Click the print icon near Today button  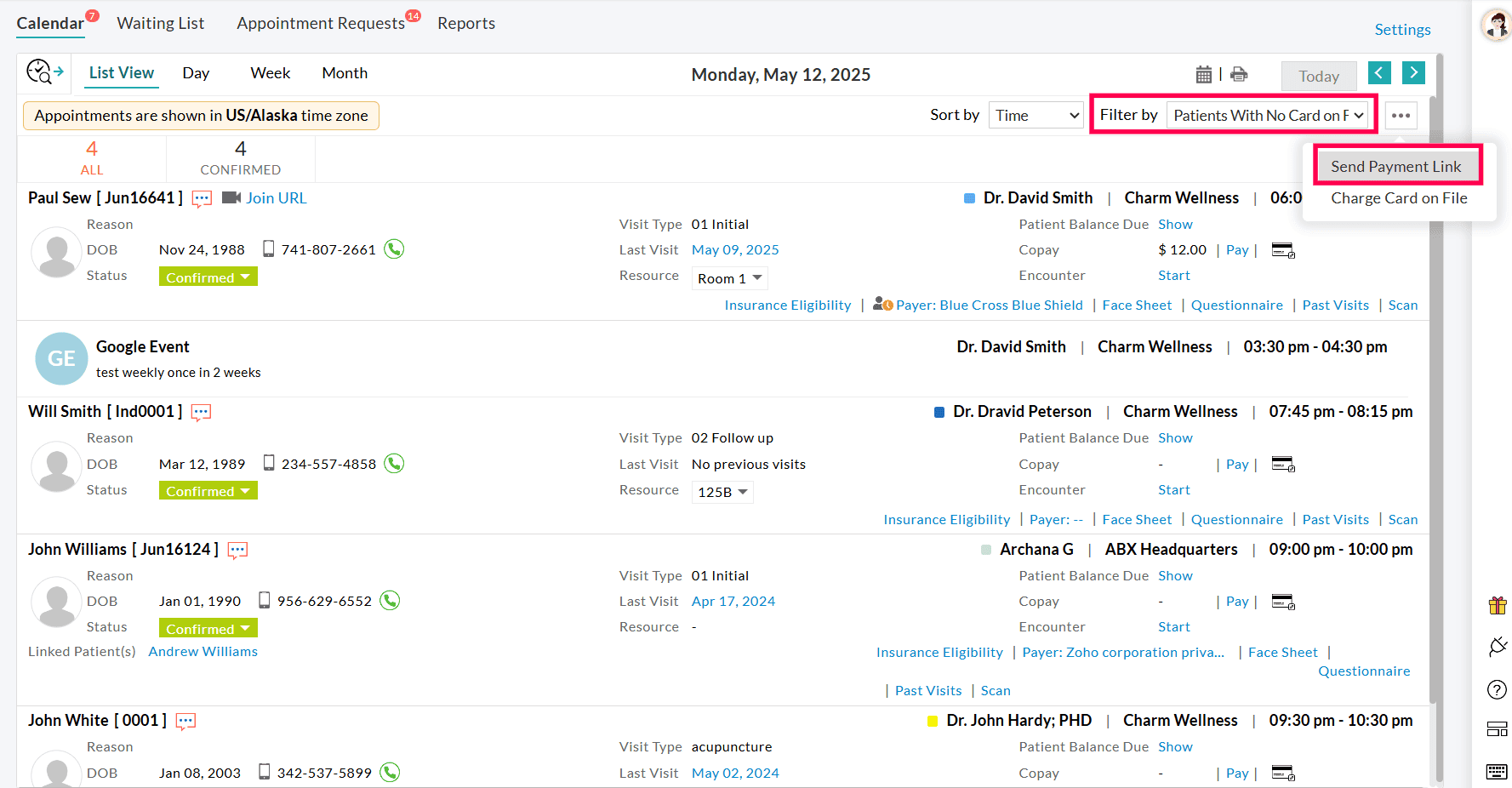coord(1240,74)
